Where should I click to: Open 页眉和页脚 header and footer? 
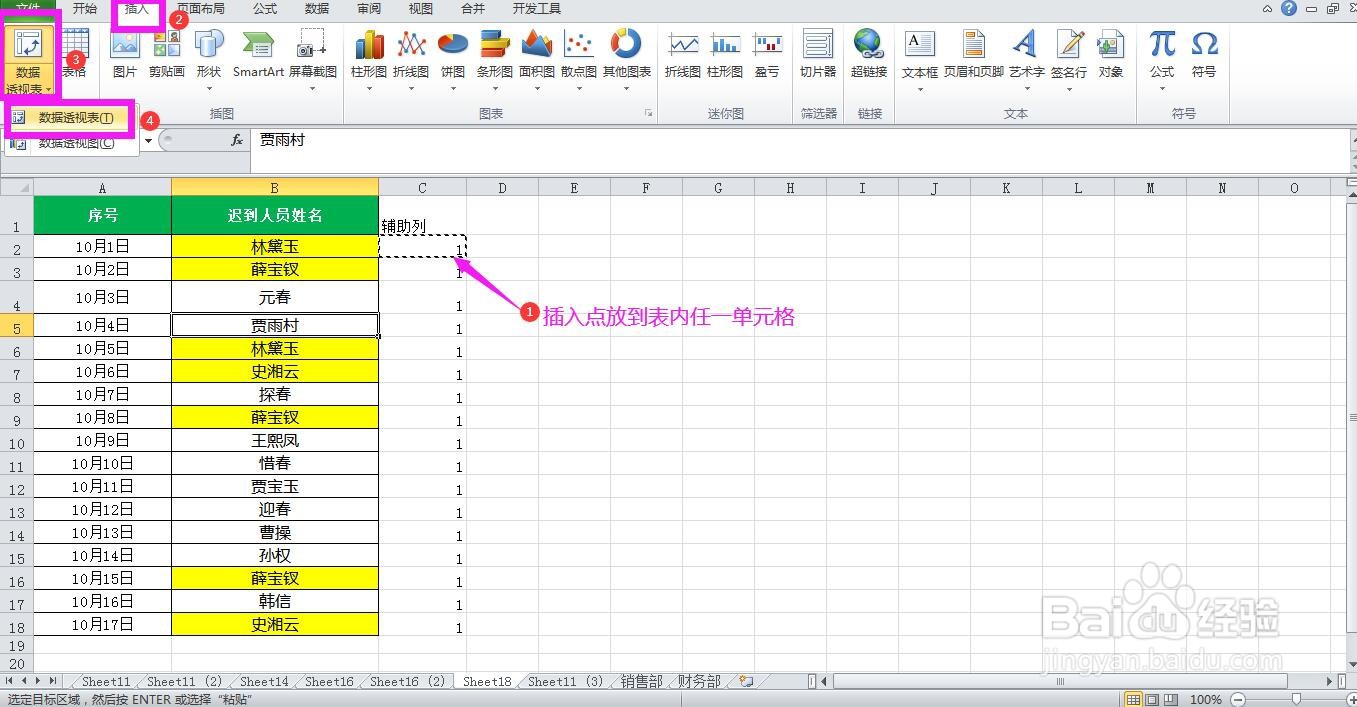coord(974,53)
